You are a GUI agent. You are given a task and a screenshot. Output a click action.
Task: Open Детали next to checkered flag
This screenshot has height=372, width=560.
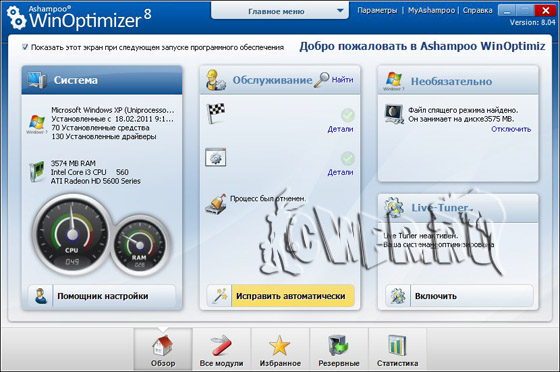(x=340, y=129)
